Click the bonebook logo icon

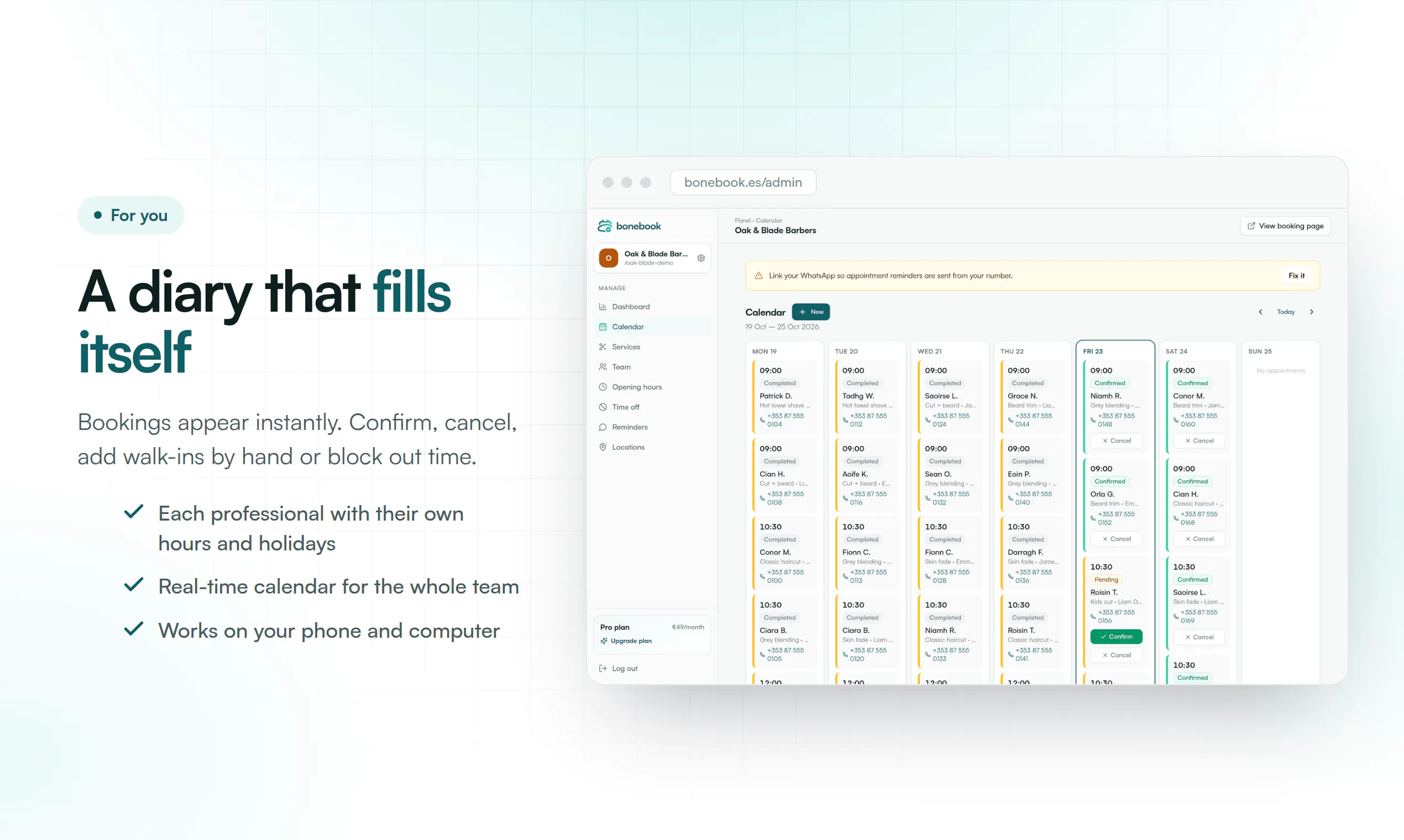[x=605, y=226]
